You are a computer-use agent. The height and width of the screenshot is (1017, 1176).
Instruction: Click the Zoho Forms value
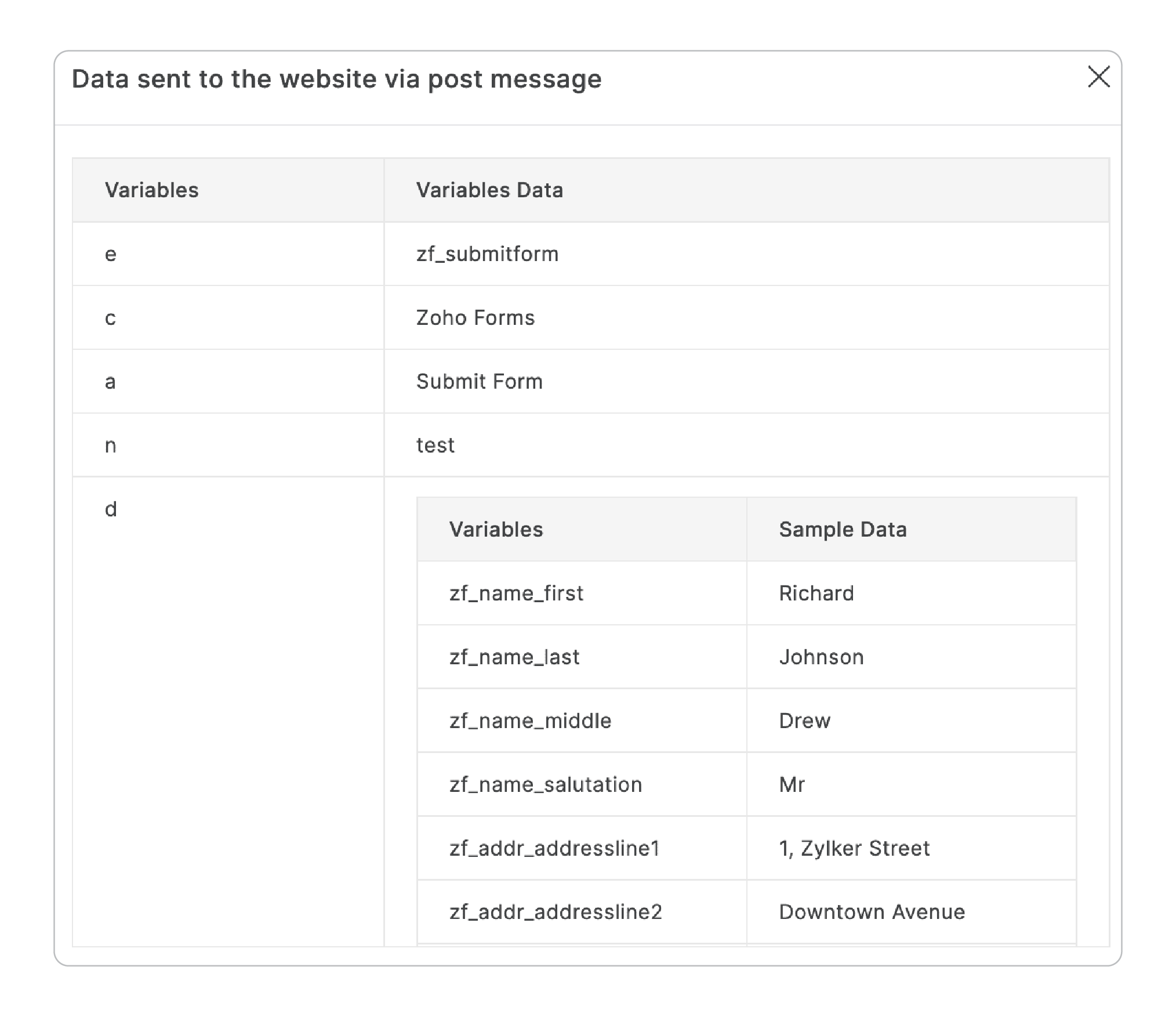476,318
